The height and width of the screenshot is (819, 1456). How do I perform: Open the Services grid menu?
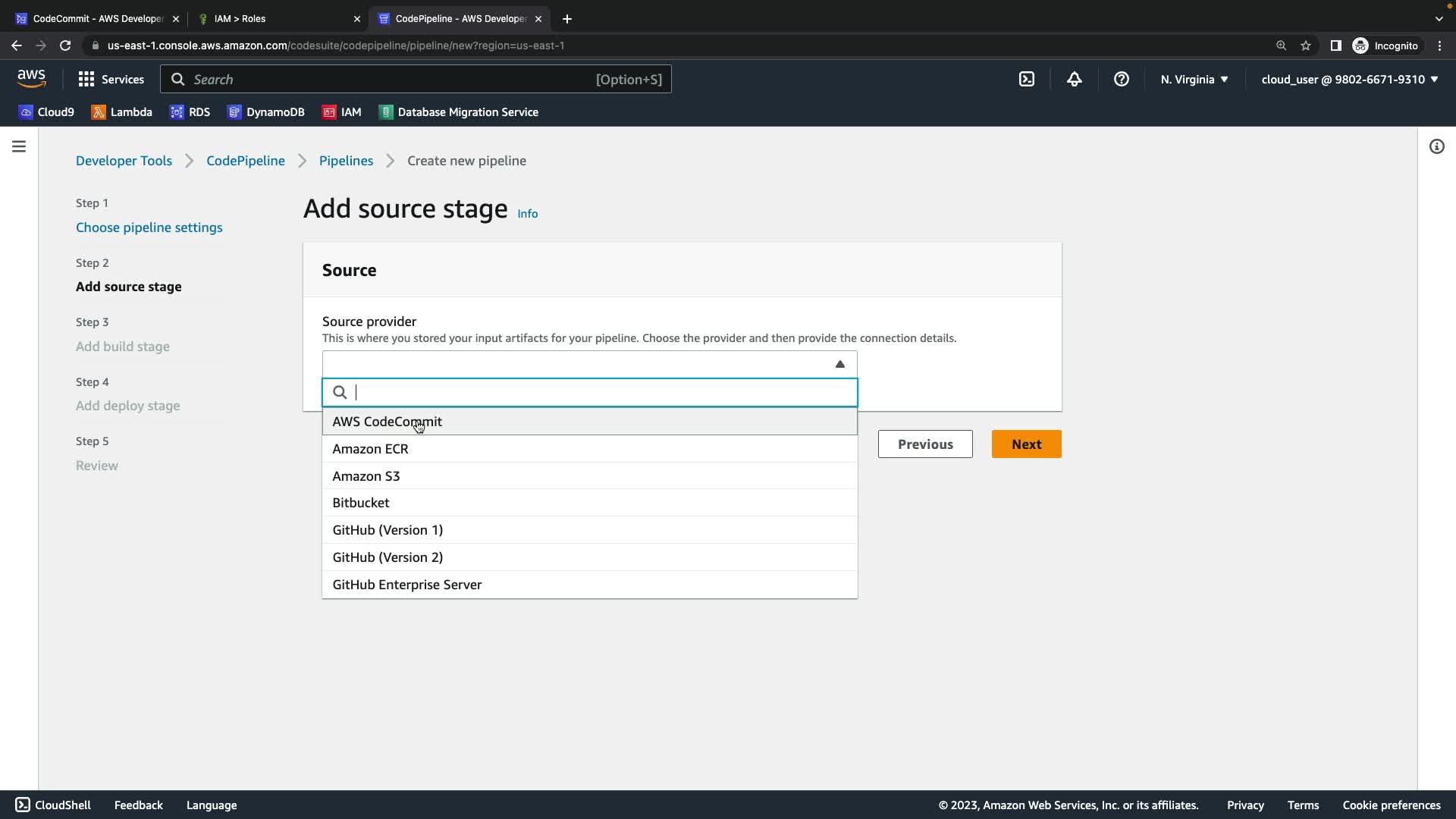pyautogui.click(x=111, y=79)
